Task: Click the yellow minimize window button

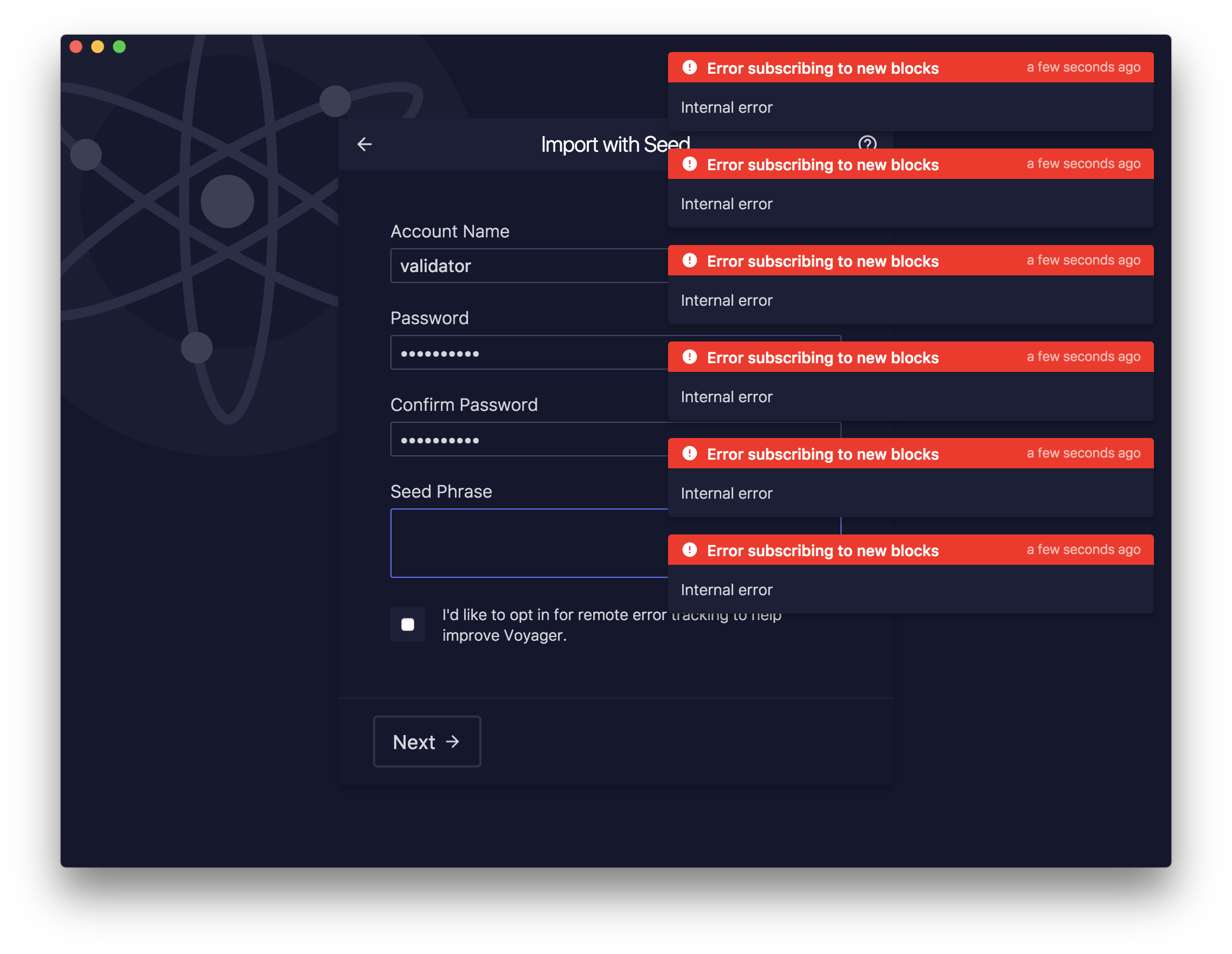Action: pos(98,47)
